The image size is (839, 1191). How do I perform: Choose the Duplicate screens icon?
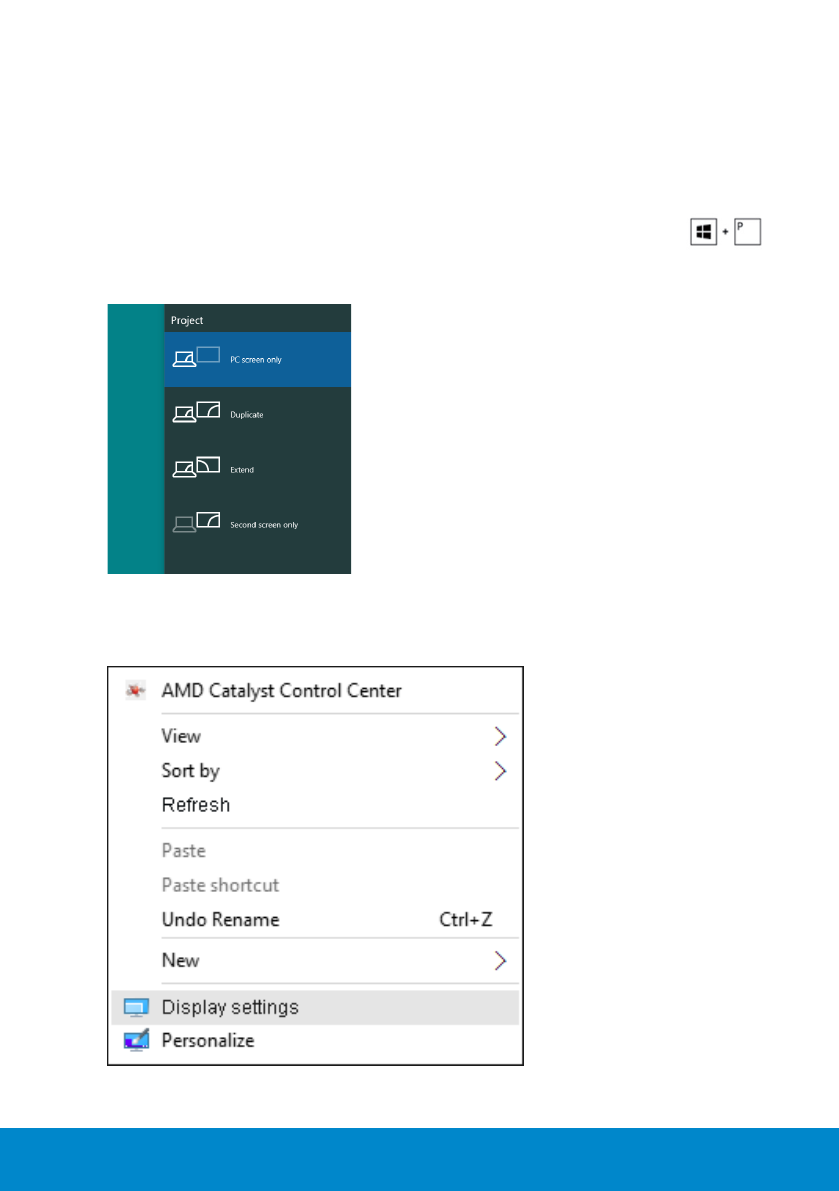click(196, 412)
